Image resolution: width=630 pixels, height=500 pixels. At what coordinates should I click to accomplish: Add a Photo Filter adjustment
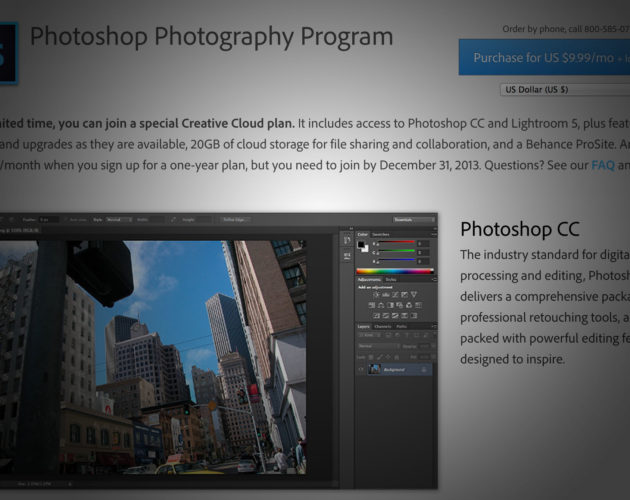pyautogui.click(x=399, y=305)
